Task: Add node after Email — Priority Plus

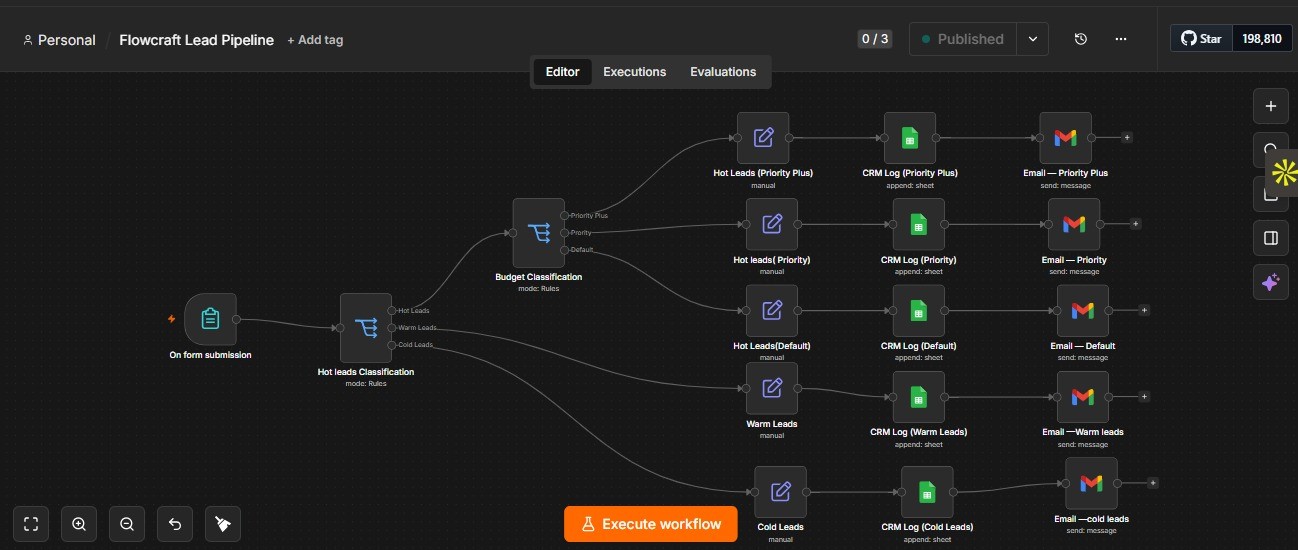Action: pos(1127,137)
